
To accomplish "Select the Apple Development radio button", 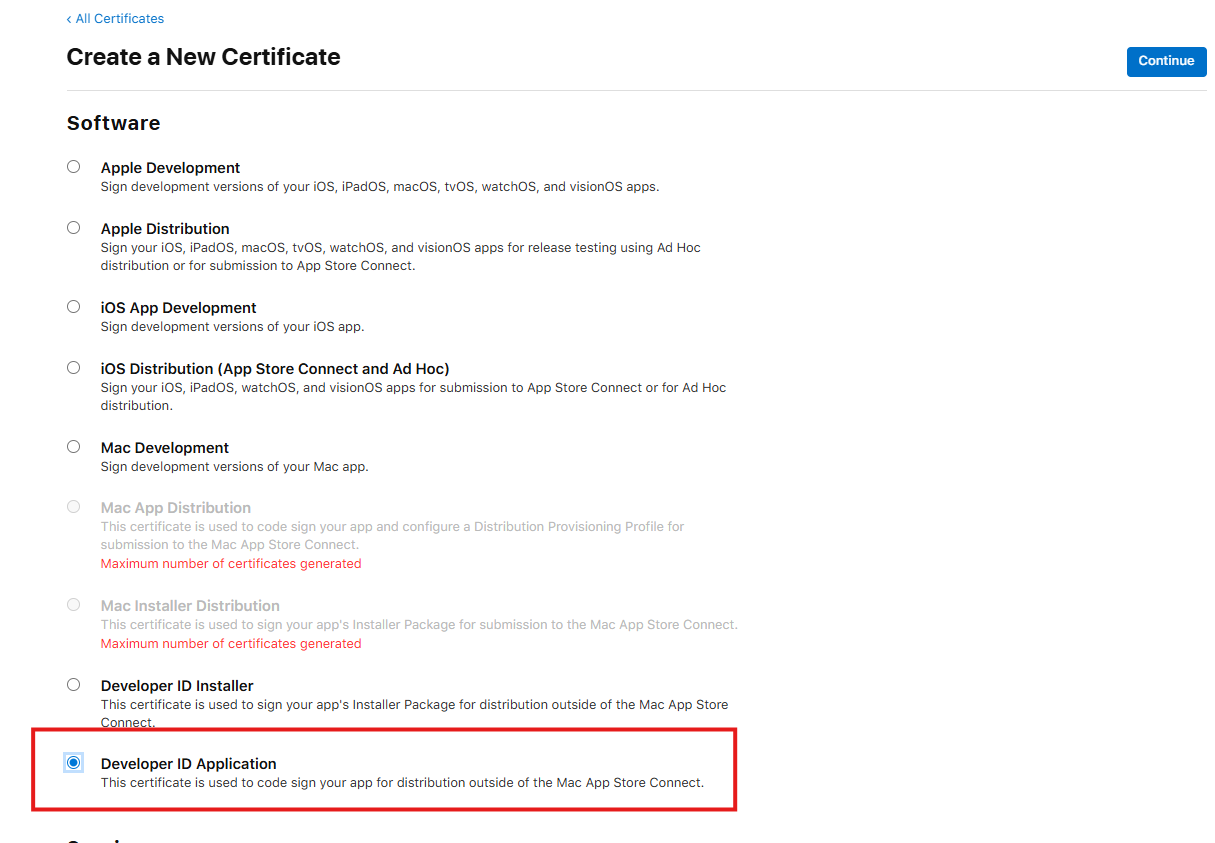I will (x=74, y=167).
